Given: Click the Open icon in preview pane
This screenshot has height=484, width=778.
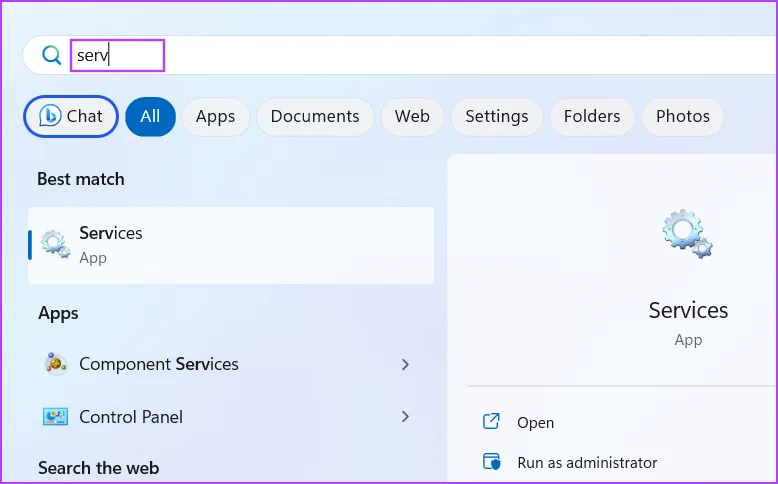Looking at the screenshot, I should (x=491, y=421).
